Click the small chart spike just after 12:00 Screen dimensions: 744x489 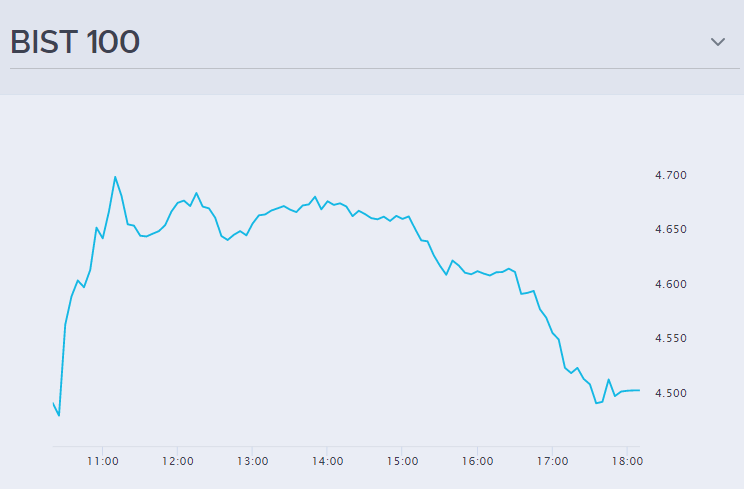click(x=196, y=193)
